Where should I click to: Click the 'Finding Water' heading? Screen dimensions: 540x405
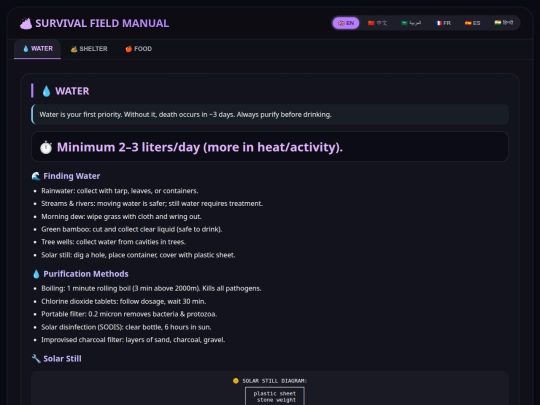pyautogui.click(x=72, y=176)
